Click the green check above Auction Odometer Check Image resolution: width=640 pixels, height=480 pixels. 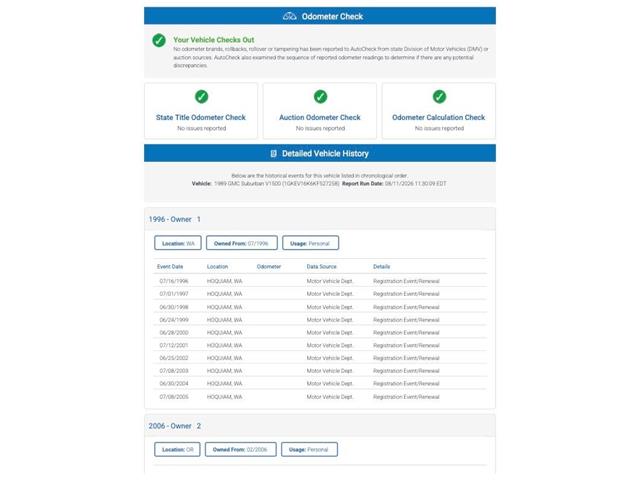click(320, 97)
